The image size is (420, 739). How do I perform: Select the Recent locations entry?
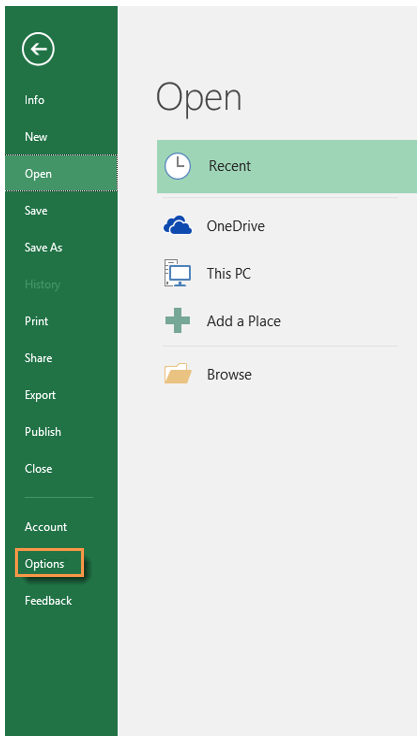pyautogui.click(x=287, y=166)
